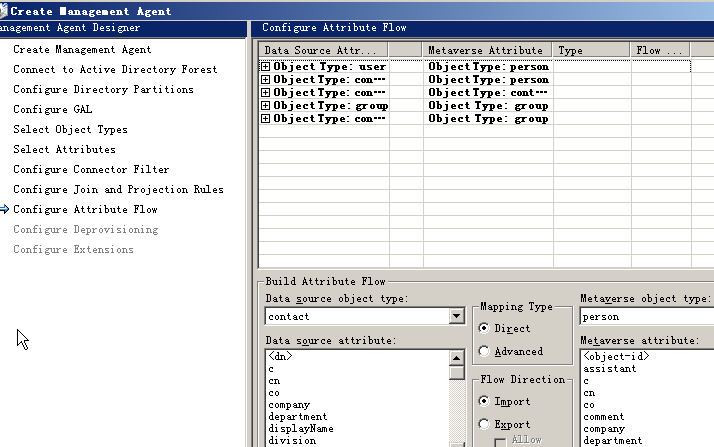Expand the con--- row mapped to cont---
714x447 pixels.
[x=265, y=93]
